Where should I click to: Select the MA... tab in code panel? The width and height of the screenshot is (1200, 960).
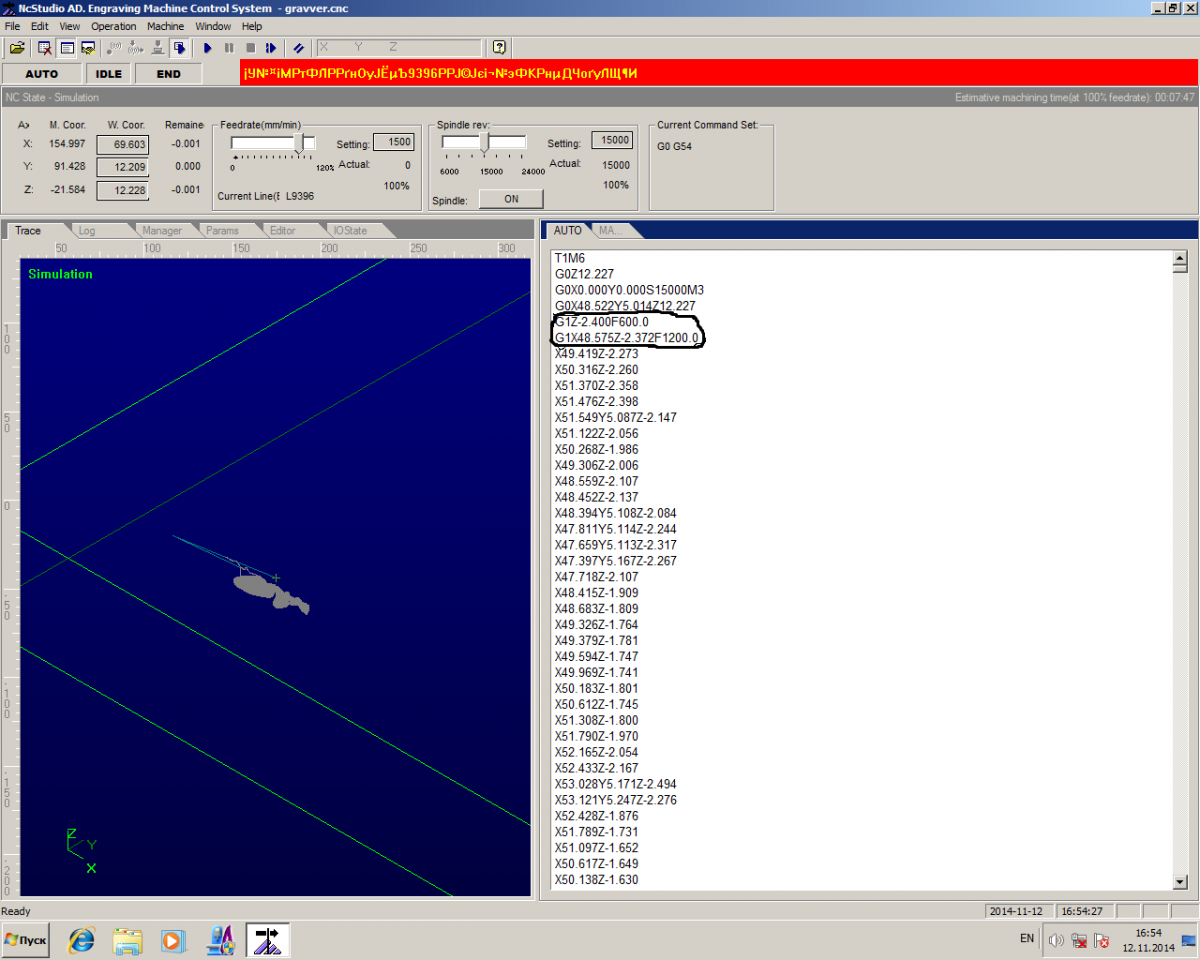click(x=611, y=230)
